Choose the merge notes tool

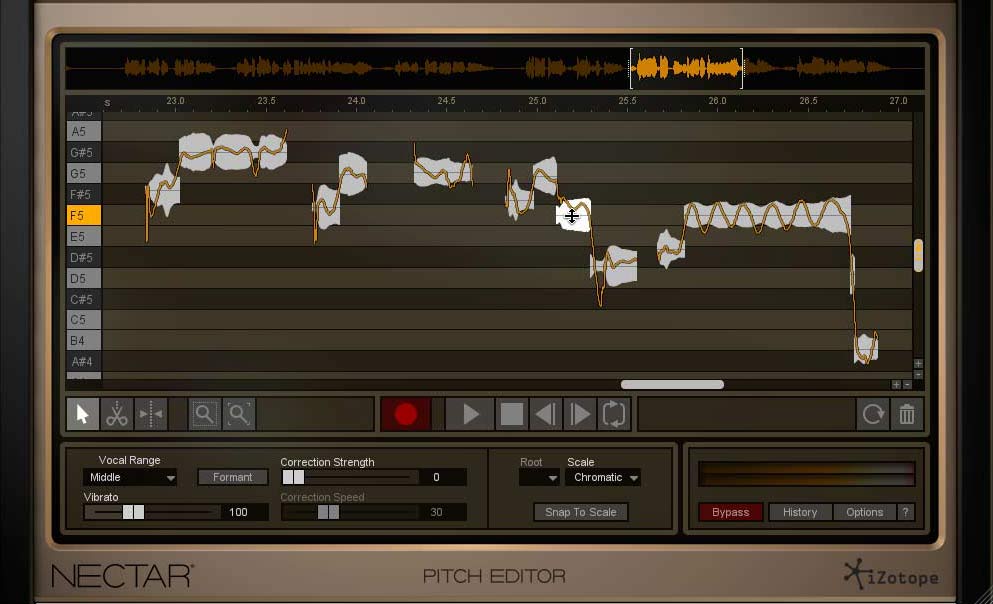(151, 415)
